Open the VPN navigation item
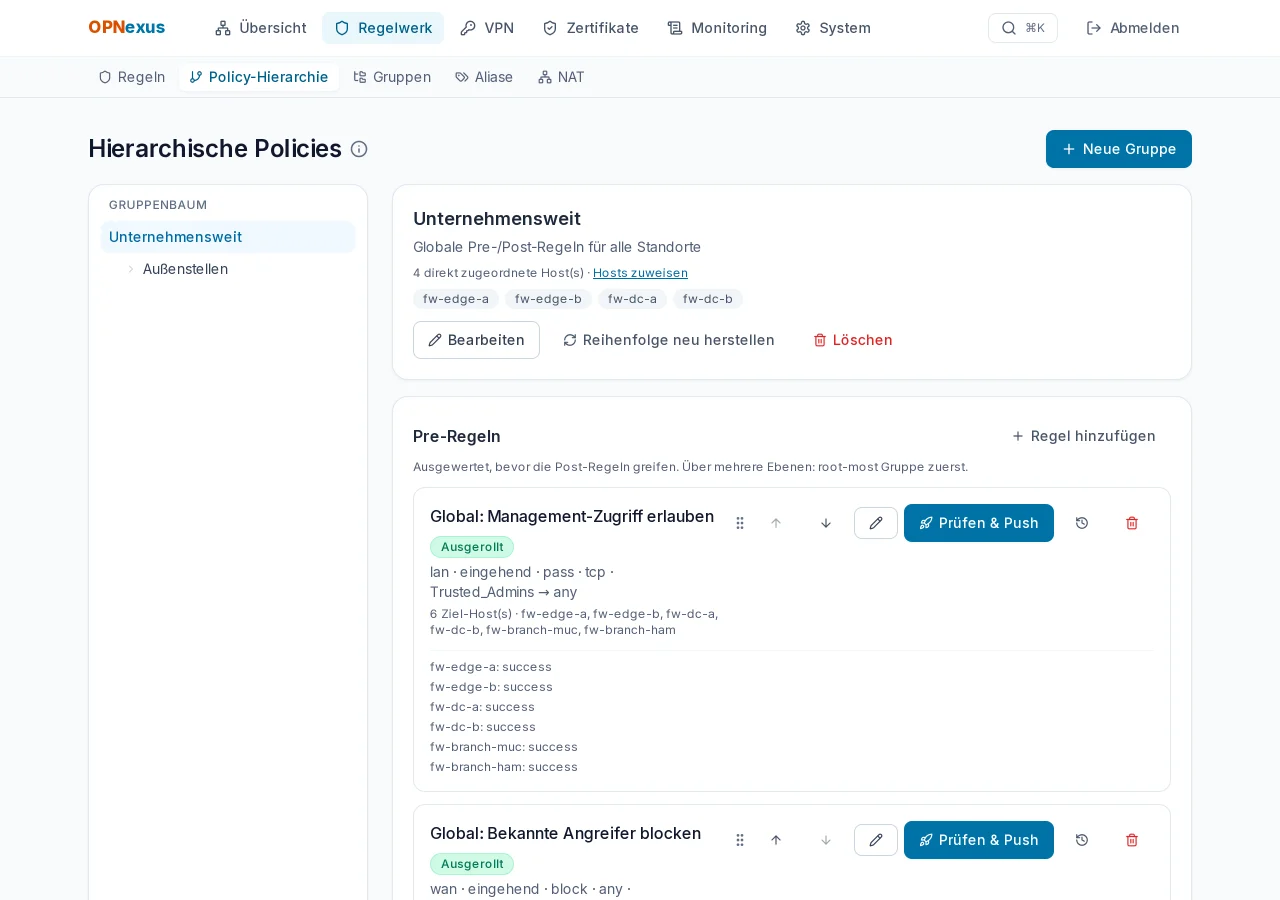 (487, 28)
